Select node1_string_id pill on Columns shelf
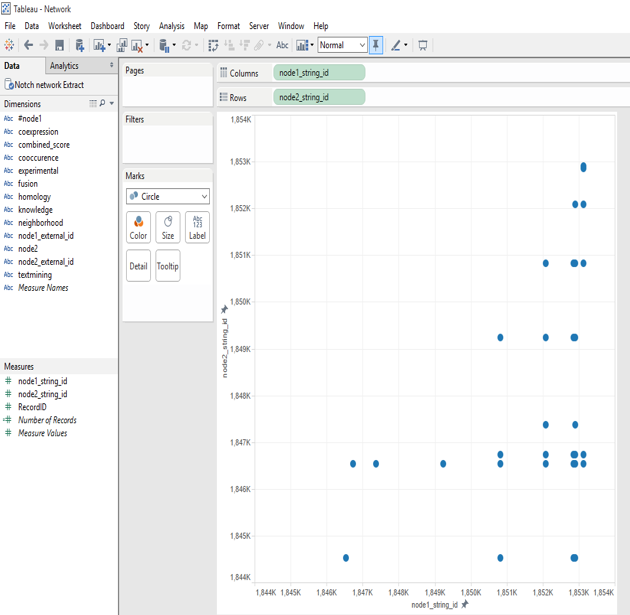Screen dimensions: 630x615 [x=319, y=73]
